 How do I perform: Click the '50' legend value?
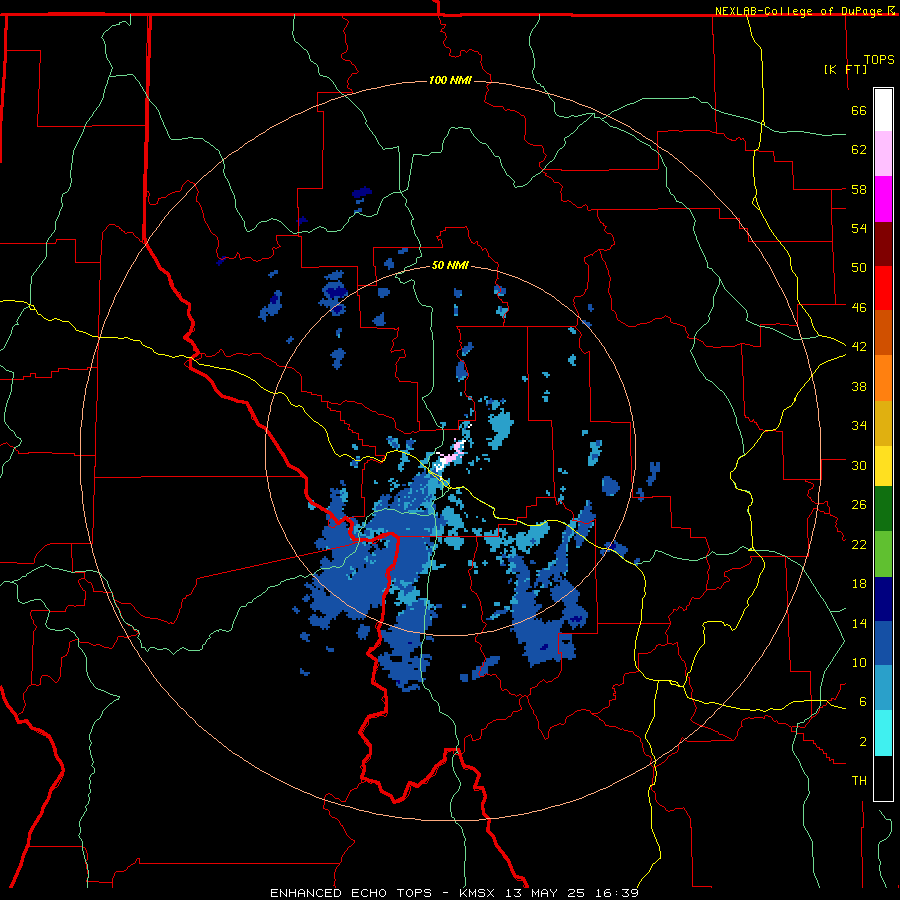pos(859,268)
